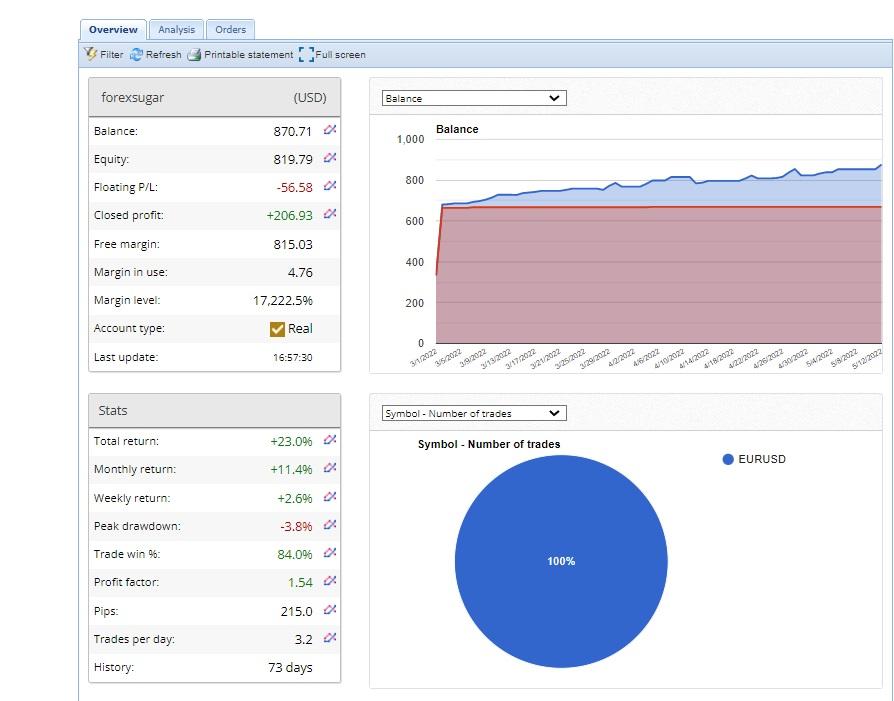Click the weekly return +2.6%
The width and height of the screenshot is (894, 701).
coord(294,499)
